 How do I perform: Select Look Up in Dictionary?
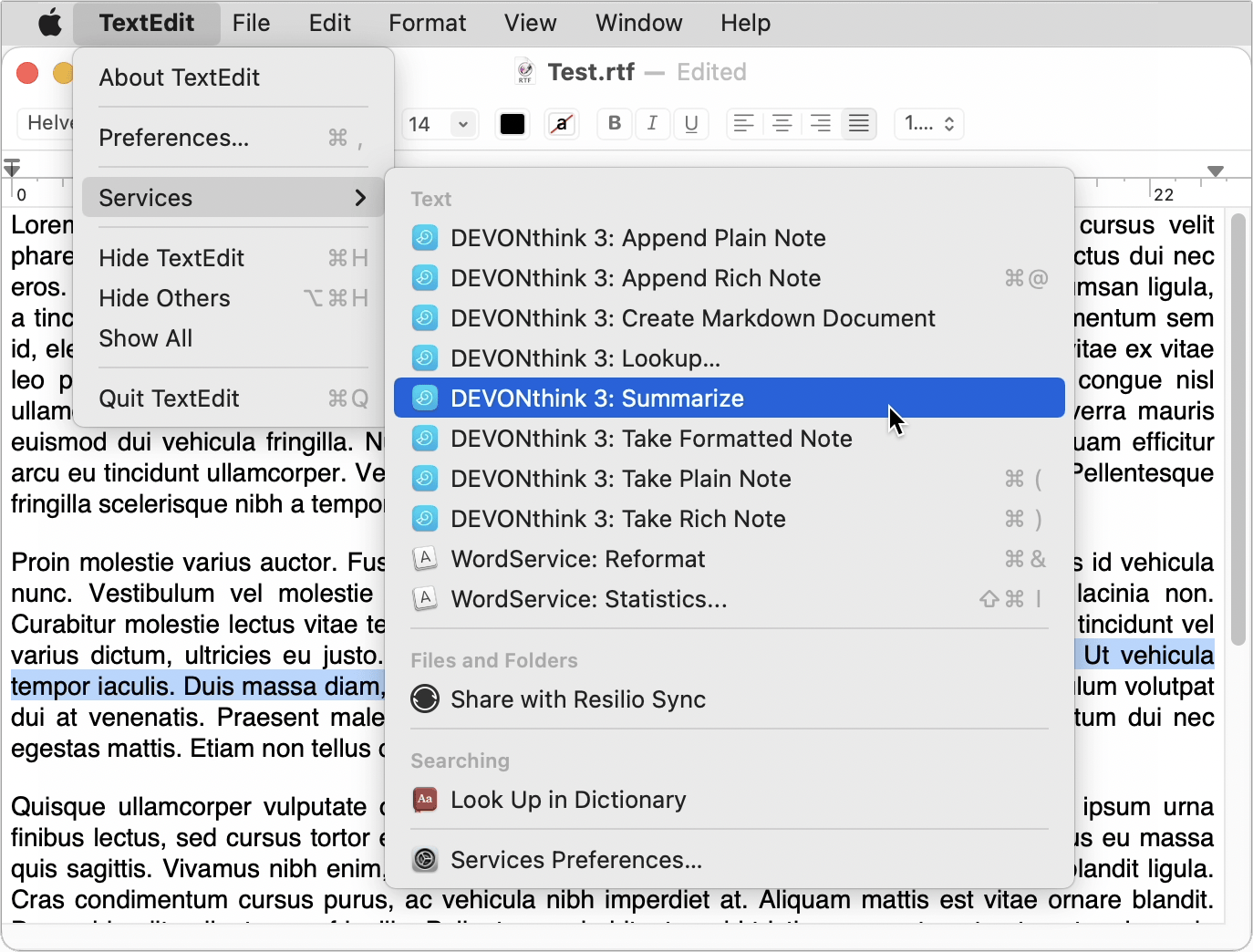coord(730,800)
